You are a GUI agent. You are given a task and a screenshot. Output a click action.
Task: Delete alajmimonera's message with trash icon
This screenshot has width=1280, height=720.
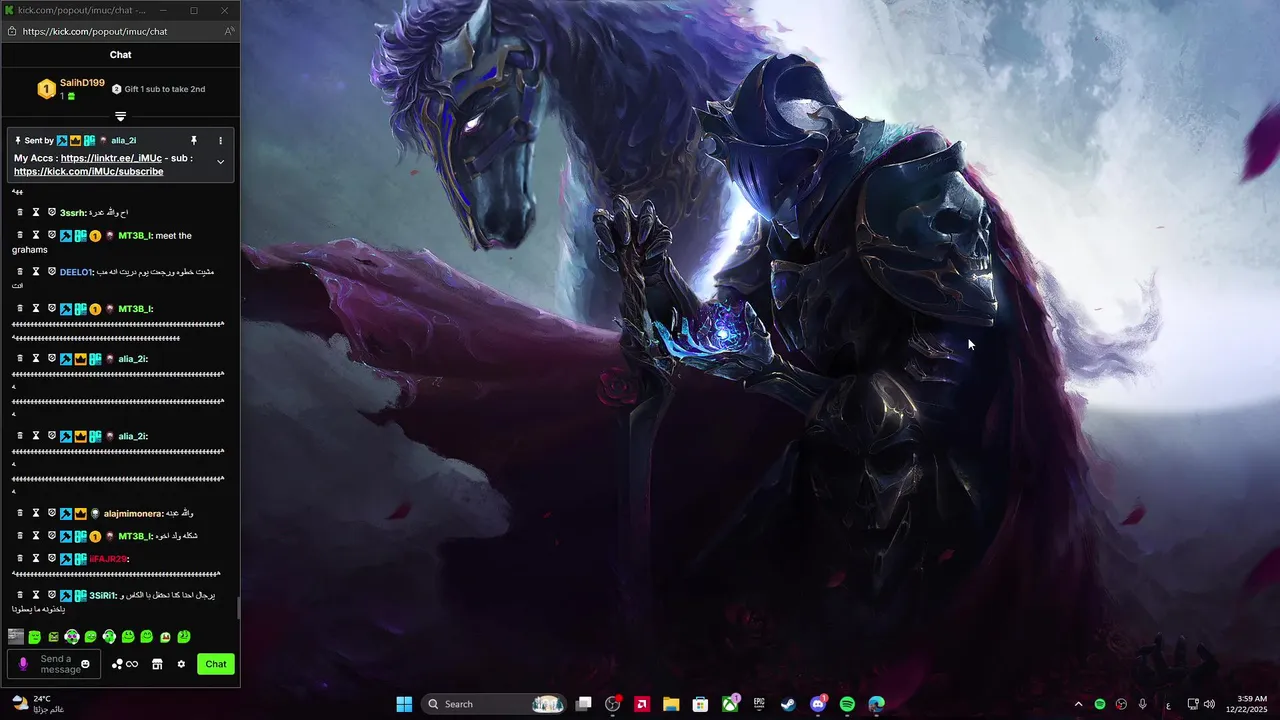click(19, 513)
